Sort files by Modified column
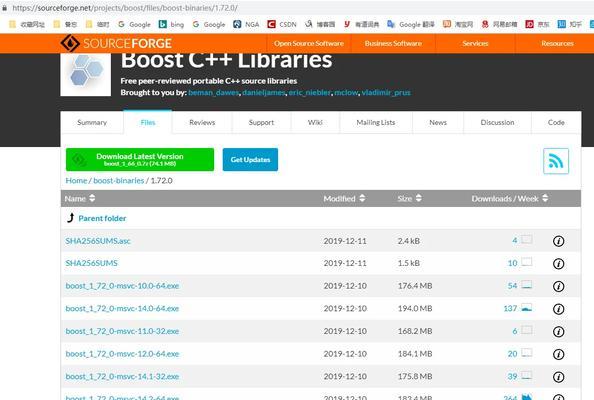Viewport: 594px width, 400px height. point(344,198)
